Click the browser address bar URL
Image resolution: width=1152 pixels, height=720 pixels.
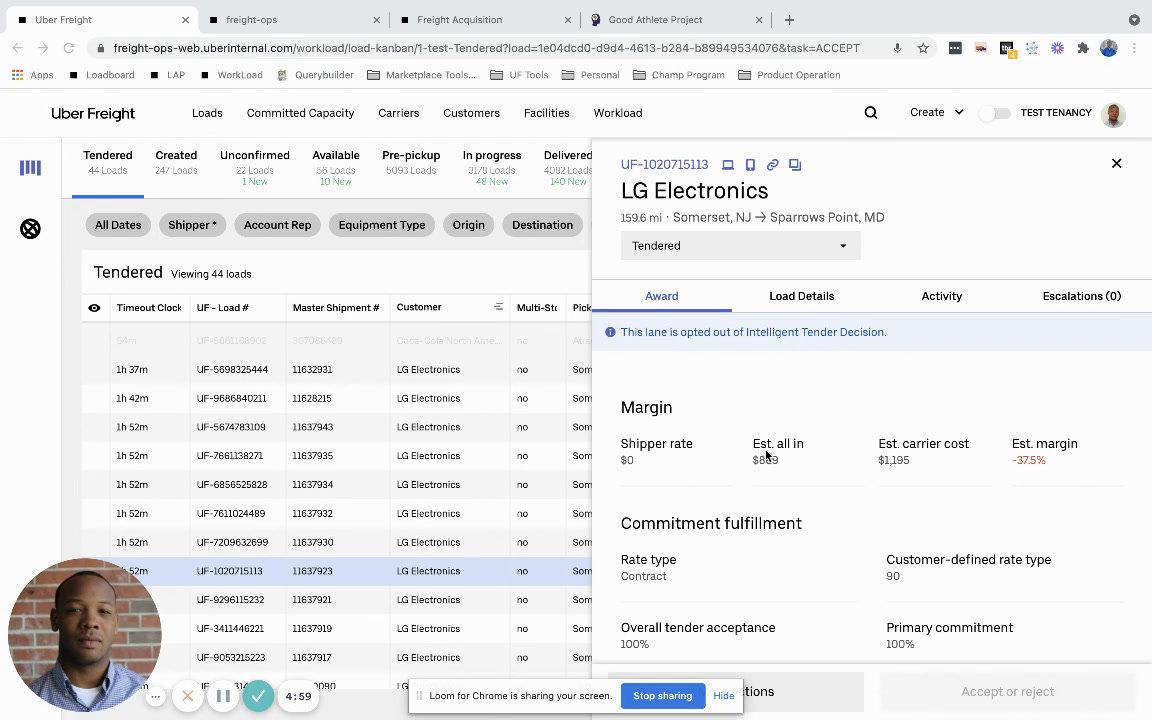tap(486, 48)
